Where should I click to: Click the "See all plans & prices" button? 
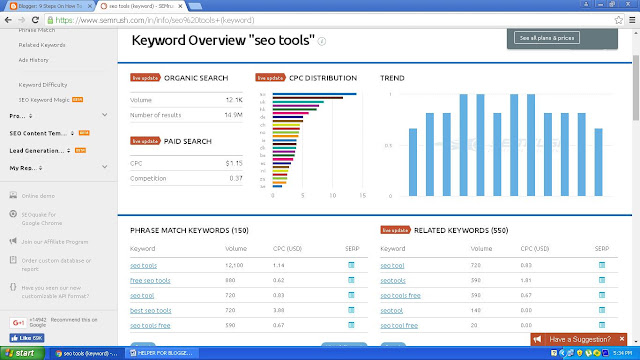coord(547,38)
